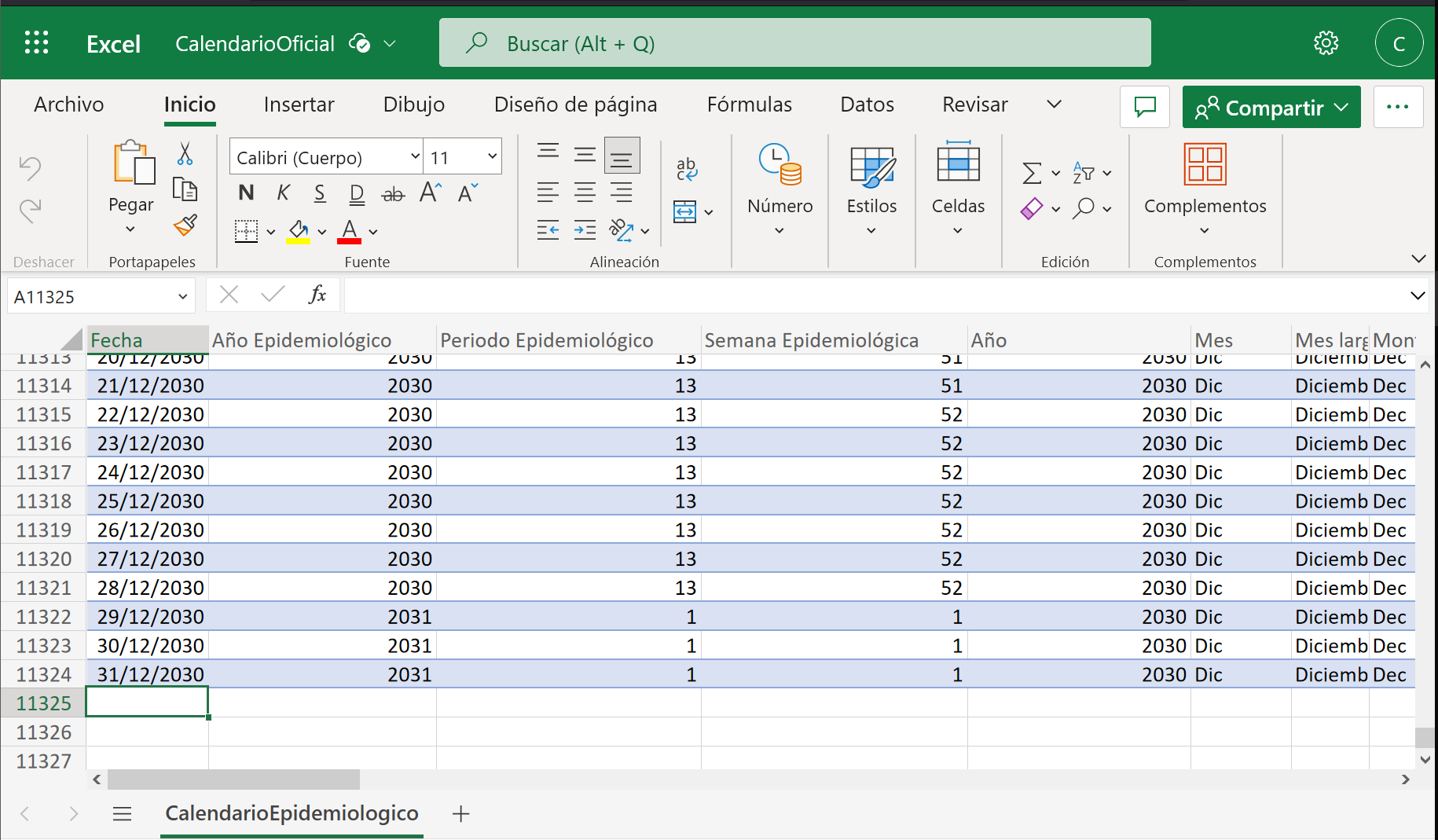Align text right

pyautogui.click(x=622, y=193)
